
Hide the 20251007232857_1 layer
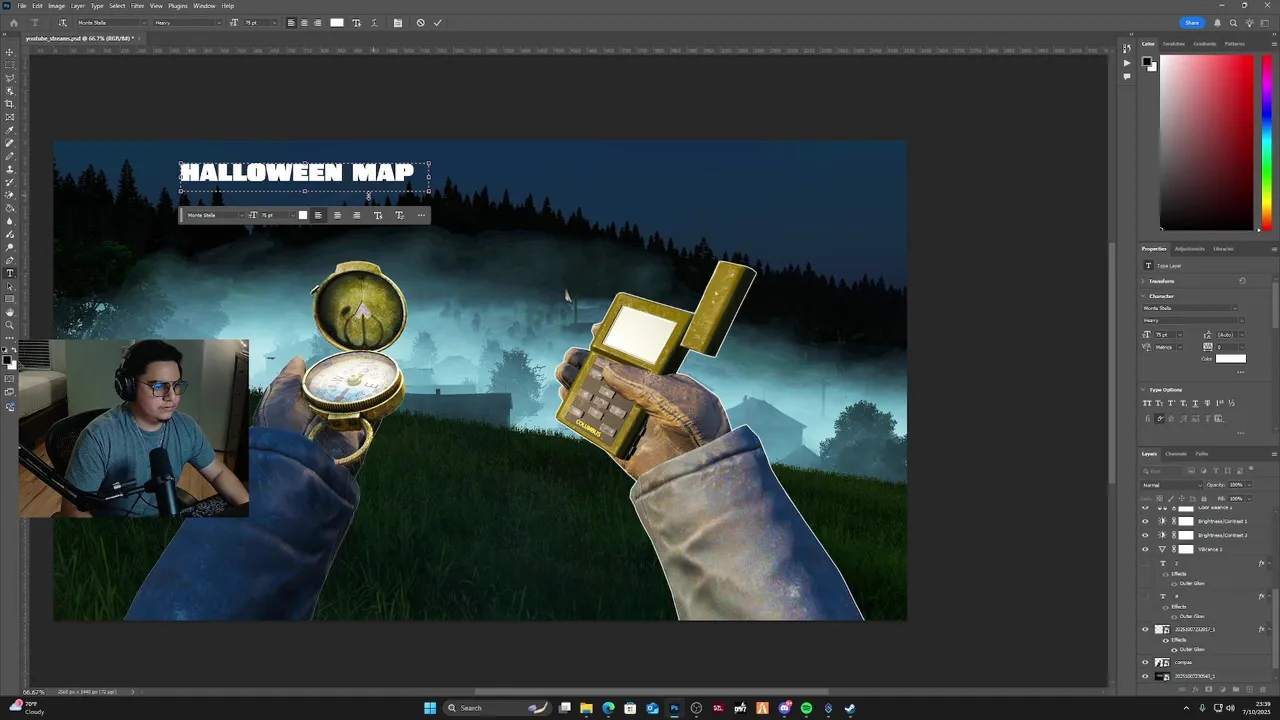click(x=1146, y=629)
